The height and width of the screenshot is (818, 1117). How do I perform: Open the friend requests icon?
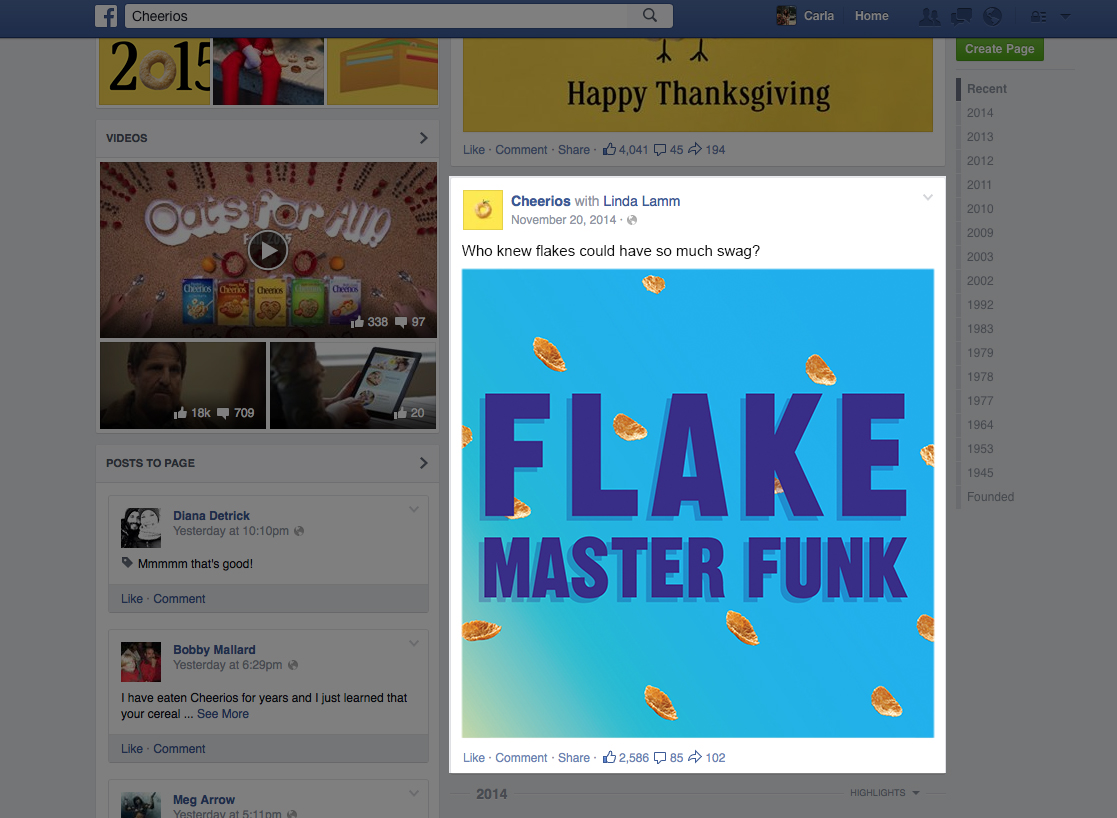pyautogui.click(x=929, y=16)
